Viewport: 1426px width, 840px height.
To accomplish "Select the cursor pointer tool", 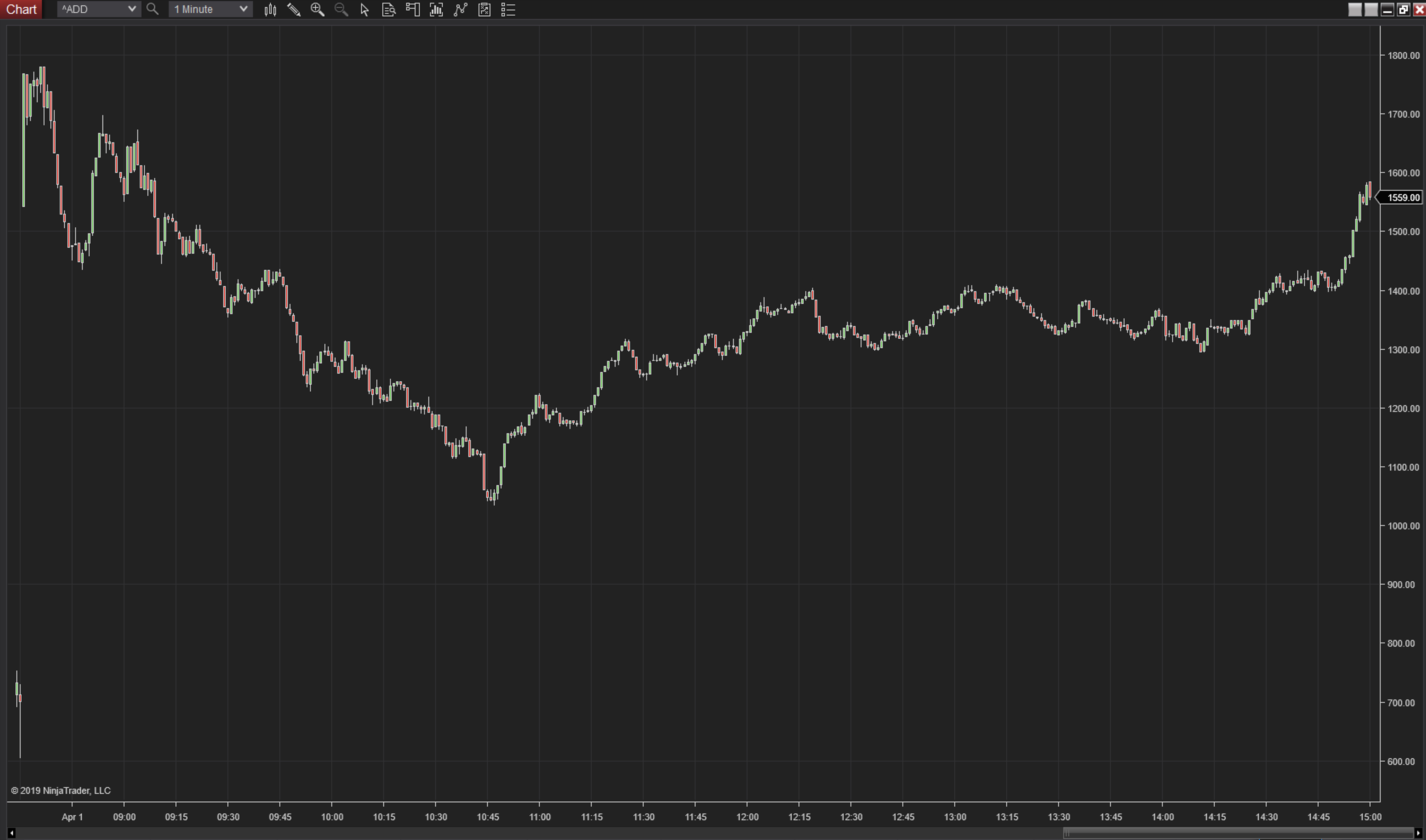I will pos(364,10).
